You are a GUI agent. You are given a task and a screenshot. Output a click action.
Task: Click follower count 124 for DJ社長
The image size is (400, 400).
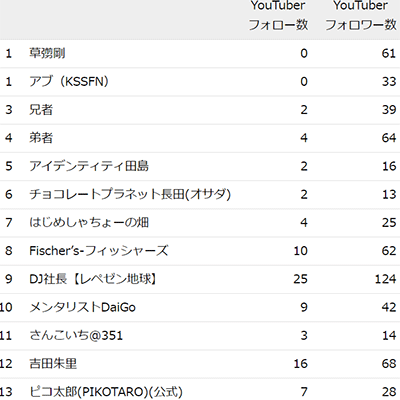pyautogui.click(x=386, y=279)
